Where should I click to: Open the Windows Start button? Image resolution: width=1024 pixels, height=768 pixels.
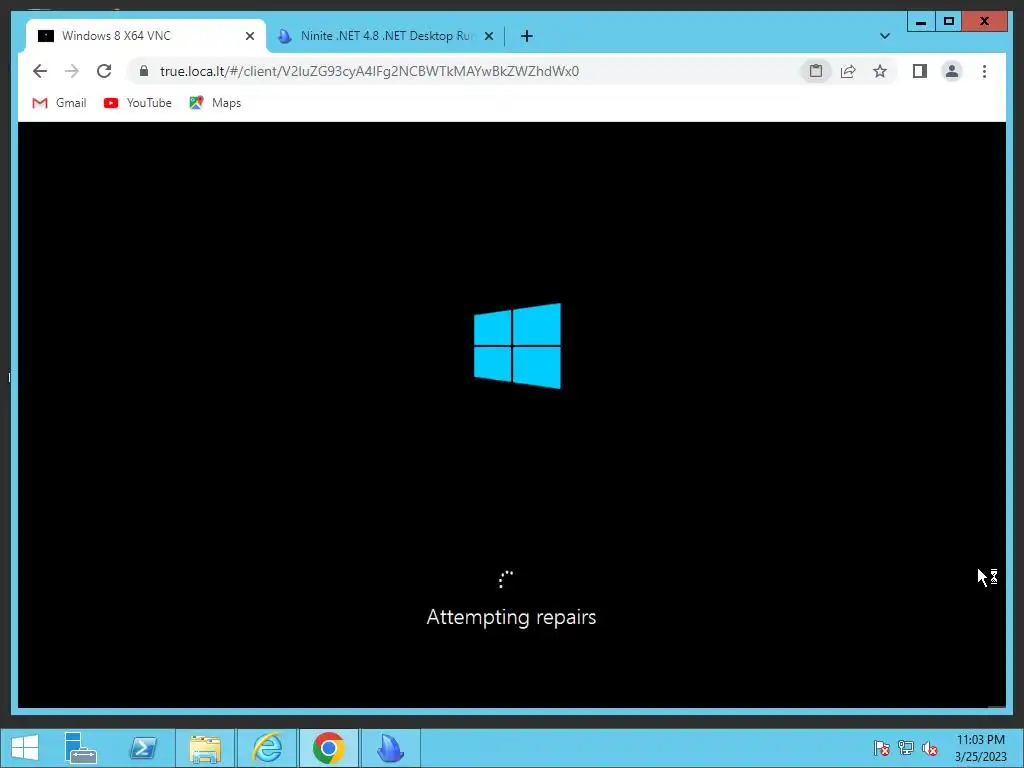[25, 748]
